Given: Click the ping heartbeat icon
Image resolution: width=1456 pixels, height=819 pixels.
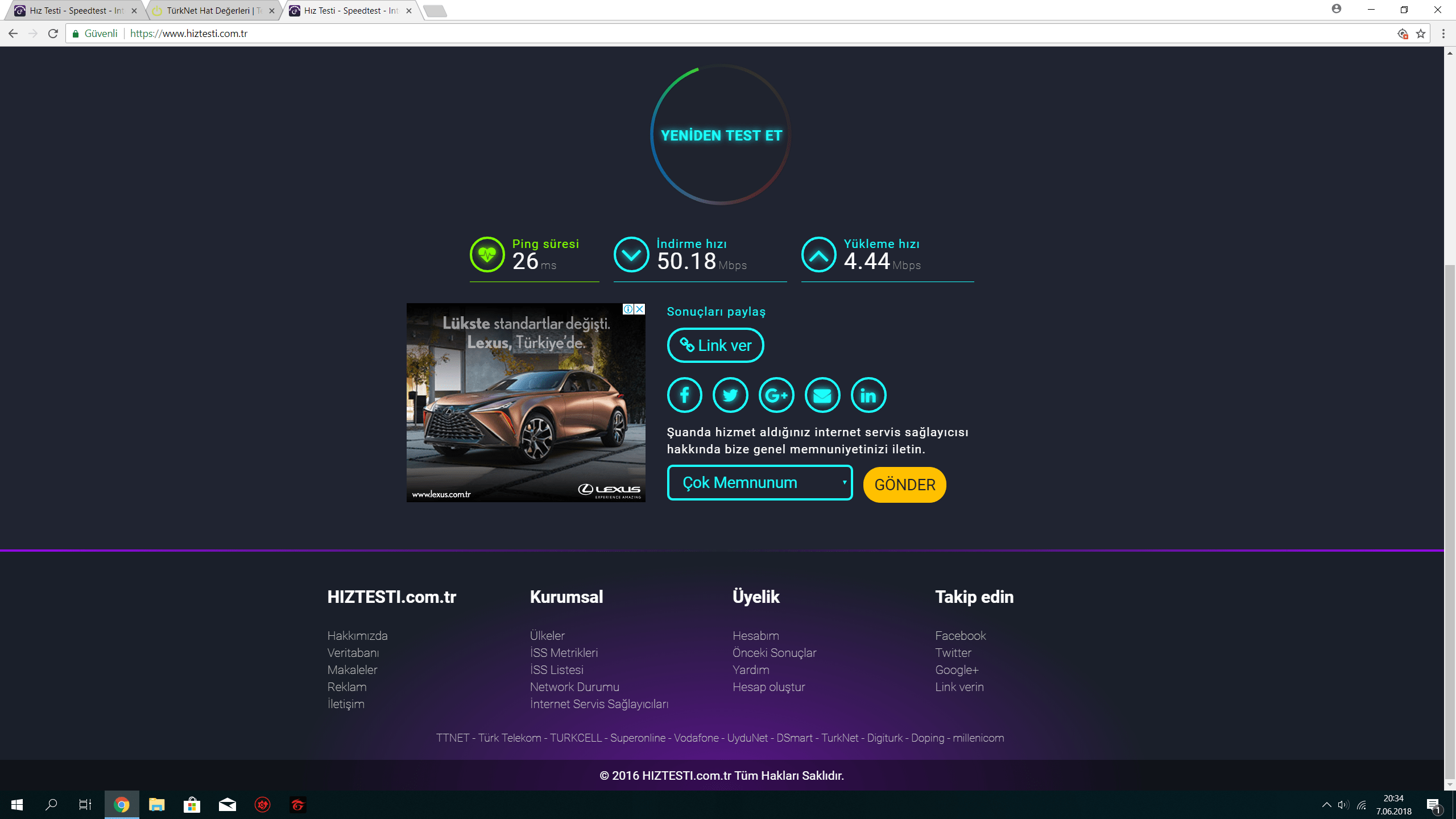Looking at the screenshot, I should 487,254.
